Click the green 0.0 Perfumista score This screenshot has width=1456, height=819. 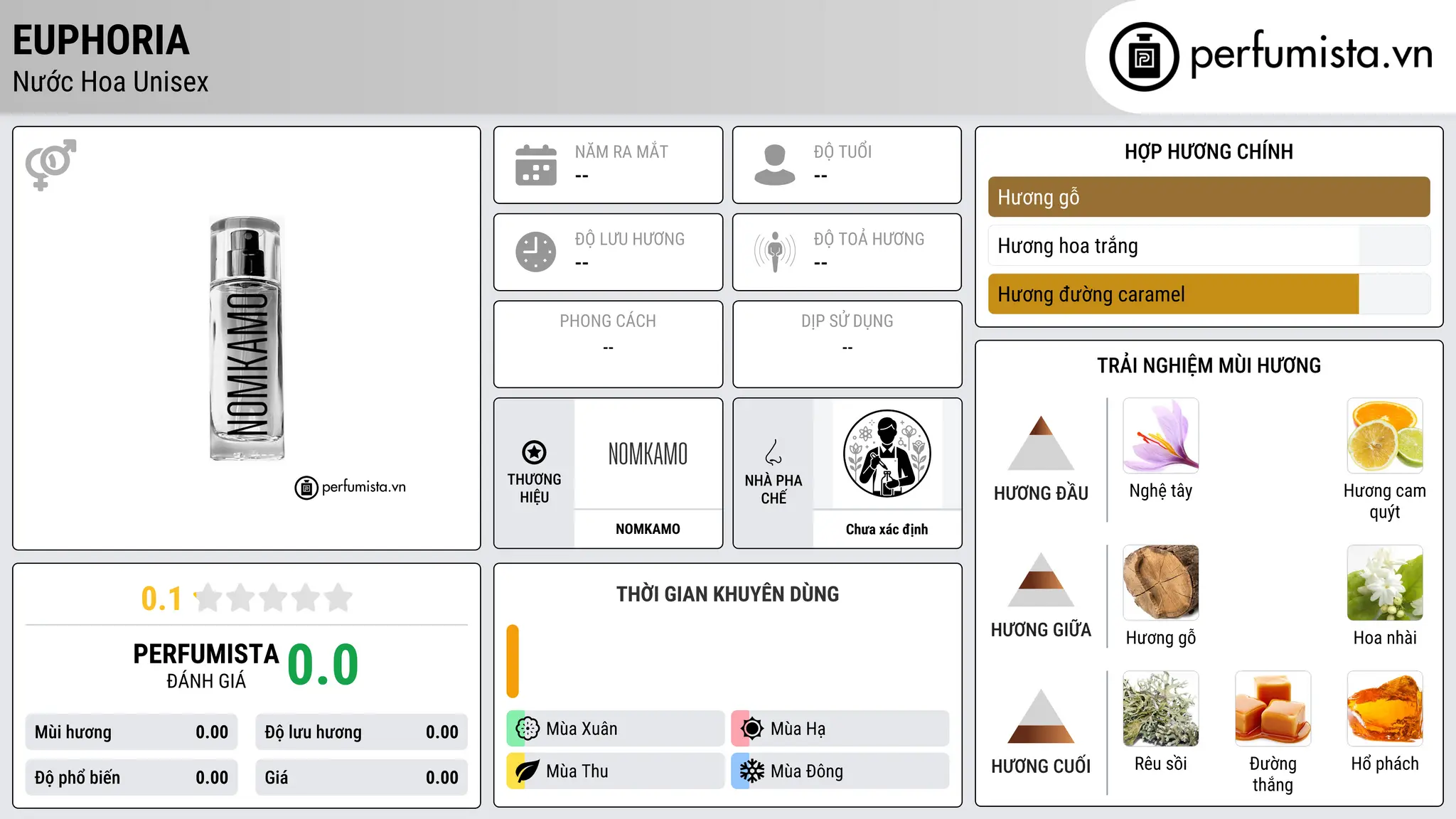323,665
